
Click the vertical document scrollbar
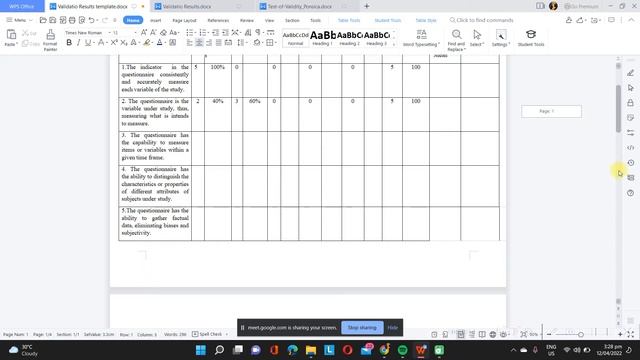pyautogui.click(x=618, y=109)
